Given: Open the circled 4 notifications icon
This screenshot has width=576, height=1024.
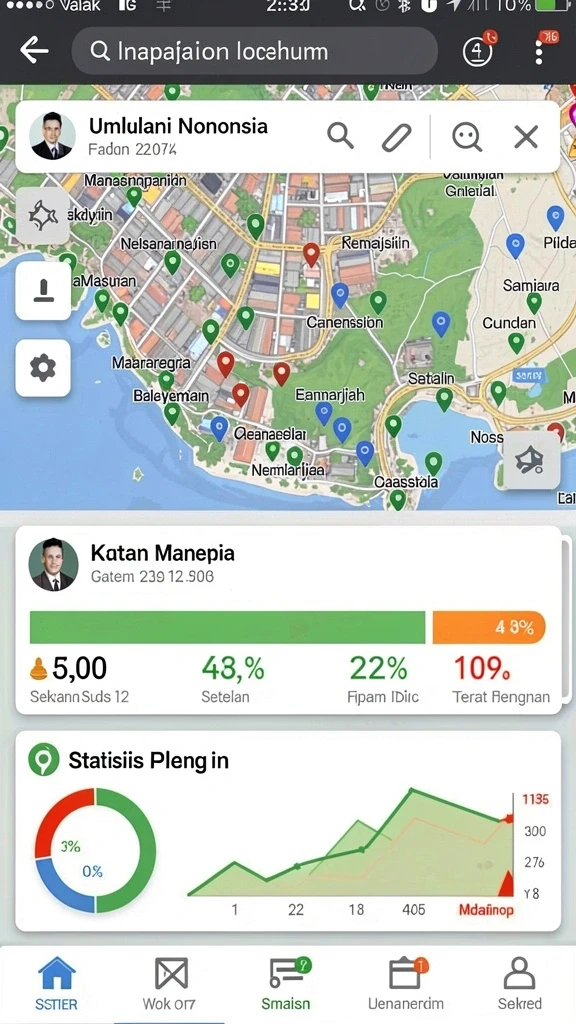Looking at the screenshot, I should tap(477, 51).
